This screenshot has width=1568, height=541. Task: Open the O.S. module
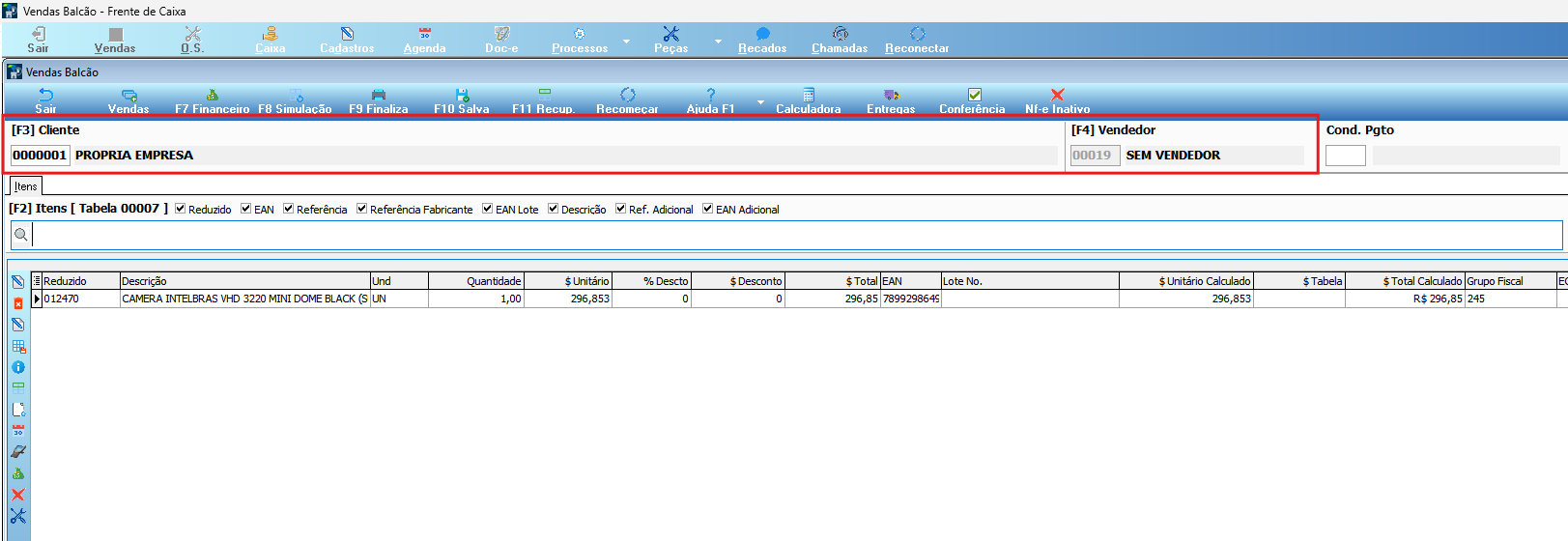click(x=192, y=40)
